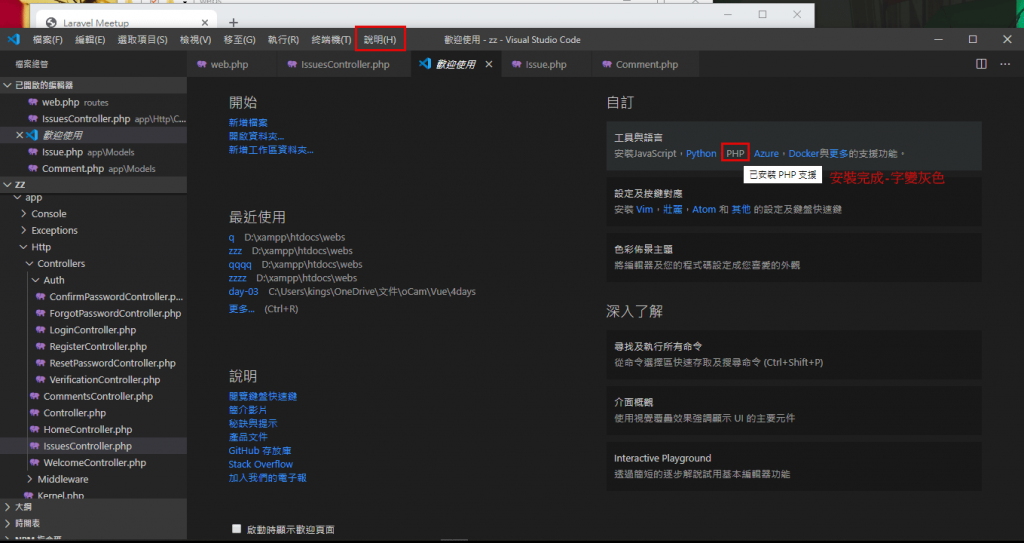Click PHP icon on the Issue.php tab

(x=517, y=64)
